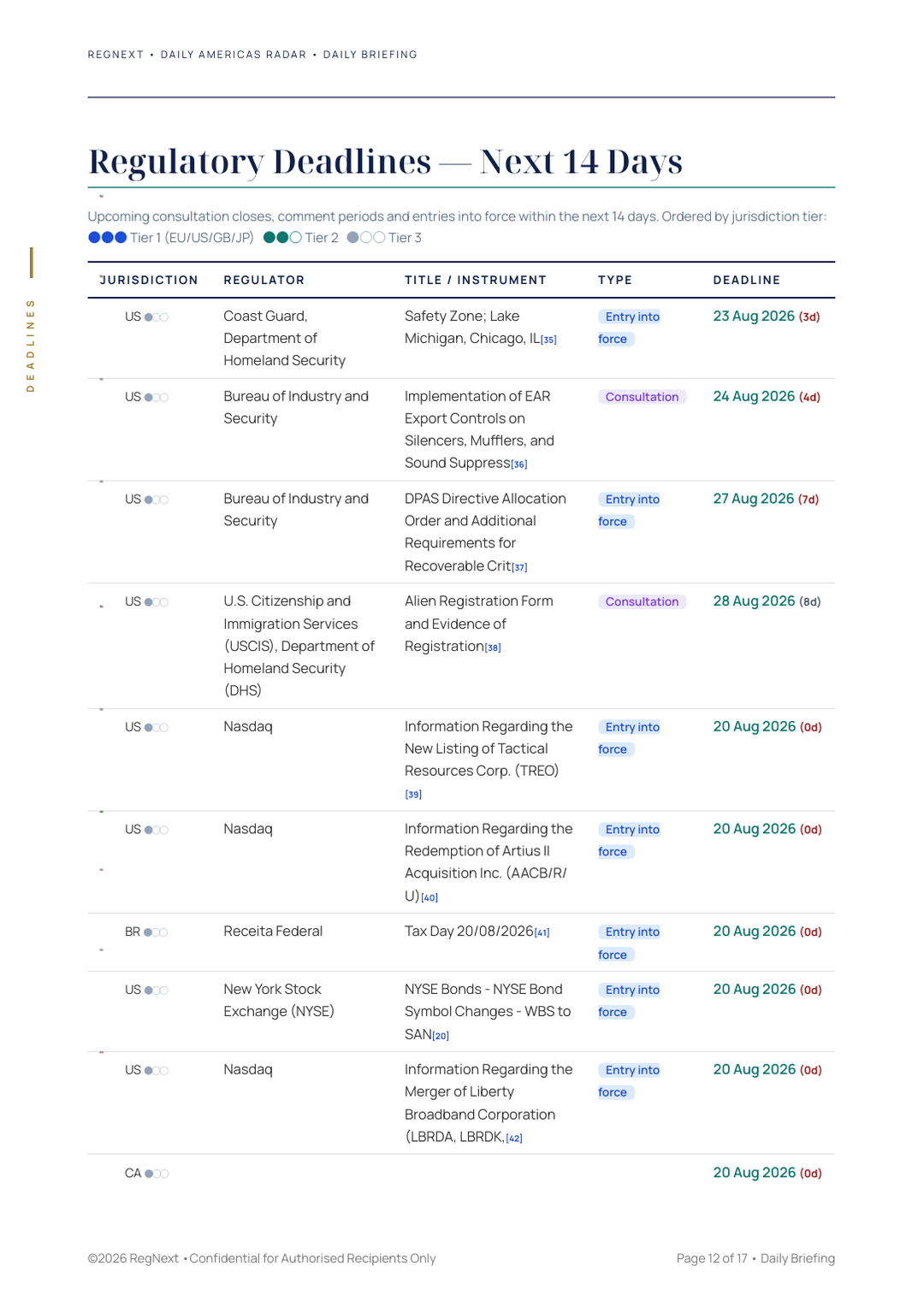This screenshot has width=924, height=1307.
Task: Click the Tier 3 grey dots legend icon
Action: click(x=366, y=238)
